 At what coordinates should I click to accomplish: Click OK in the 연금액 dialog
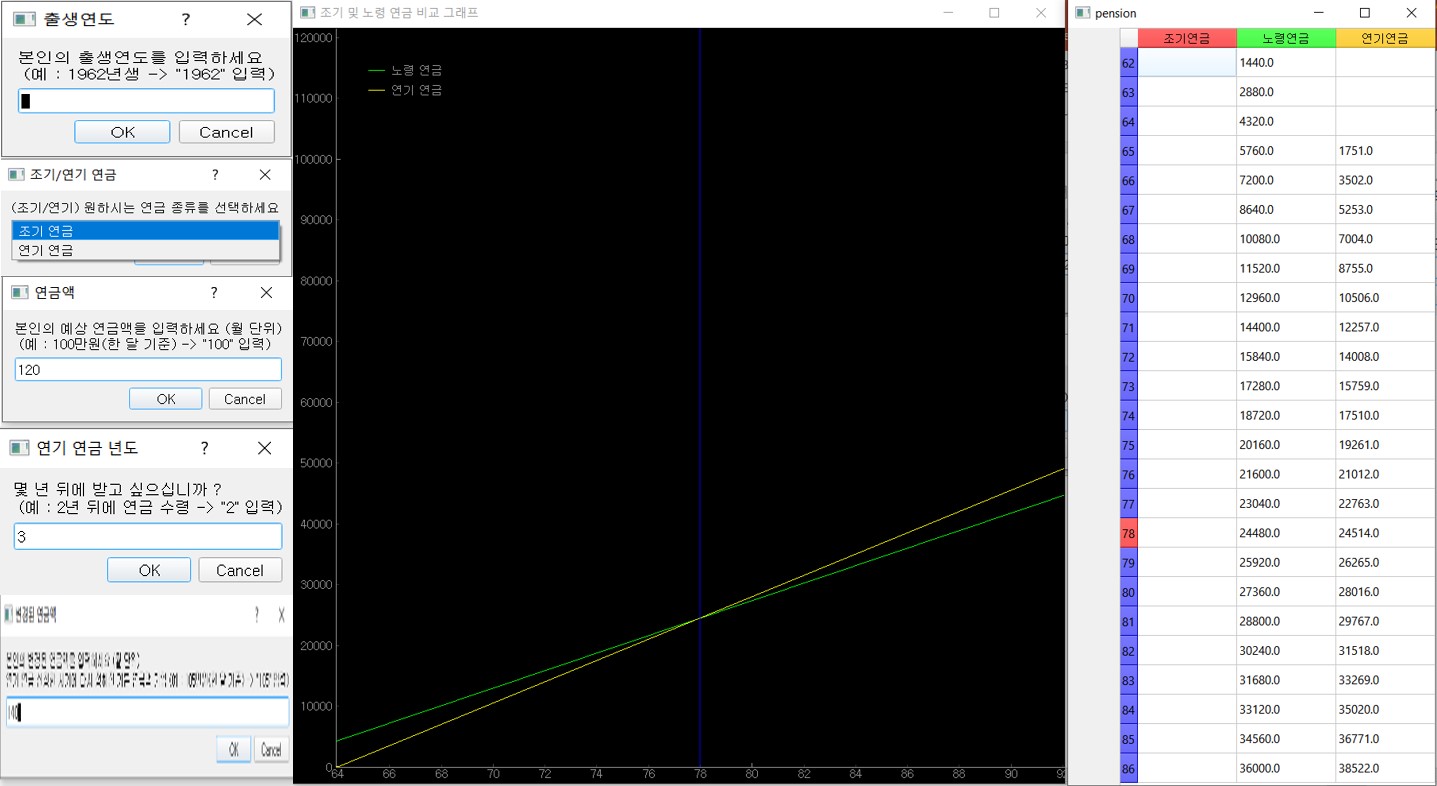click(x=166, y=399)
